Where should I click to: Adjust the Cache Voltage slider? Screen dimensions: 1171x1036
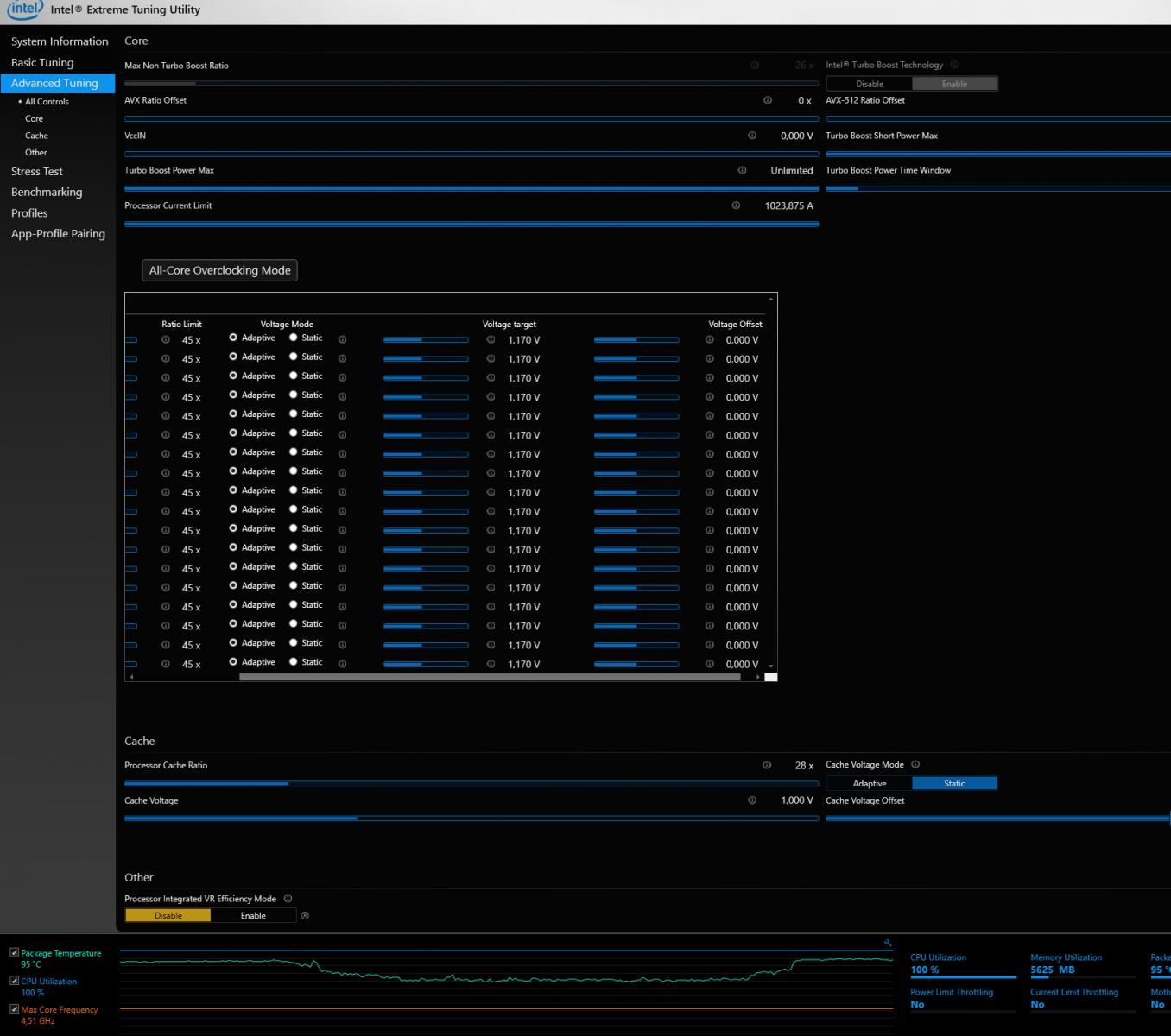click(x=472, y=818)
